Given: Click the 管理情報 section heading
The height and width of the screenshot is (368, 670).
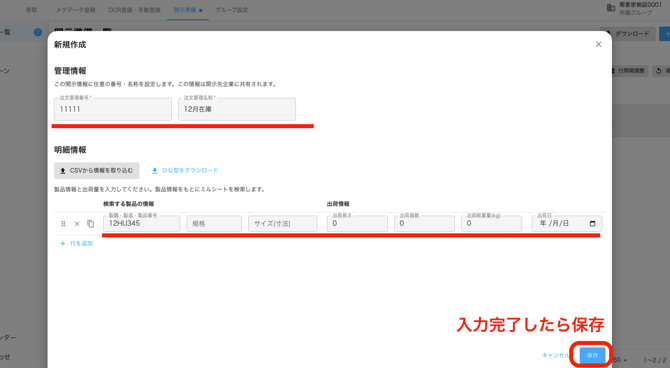Looking at the screenshot, I should [x=70, y=71].
